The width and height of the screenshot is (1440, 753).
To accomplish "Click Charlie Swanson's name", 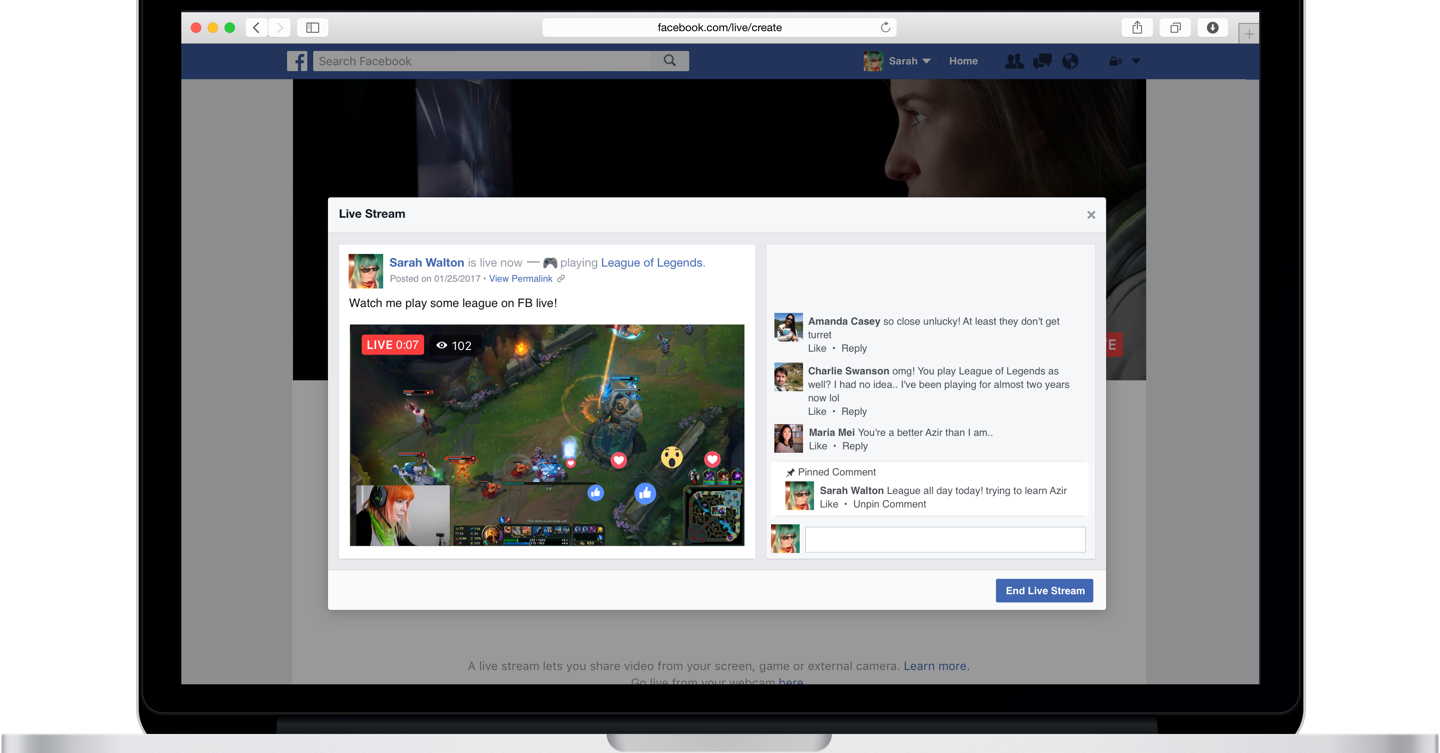I will [x=849, y=371].
